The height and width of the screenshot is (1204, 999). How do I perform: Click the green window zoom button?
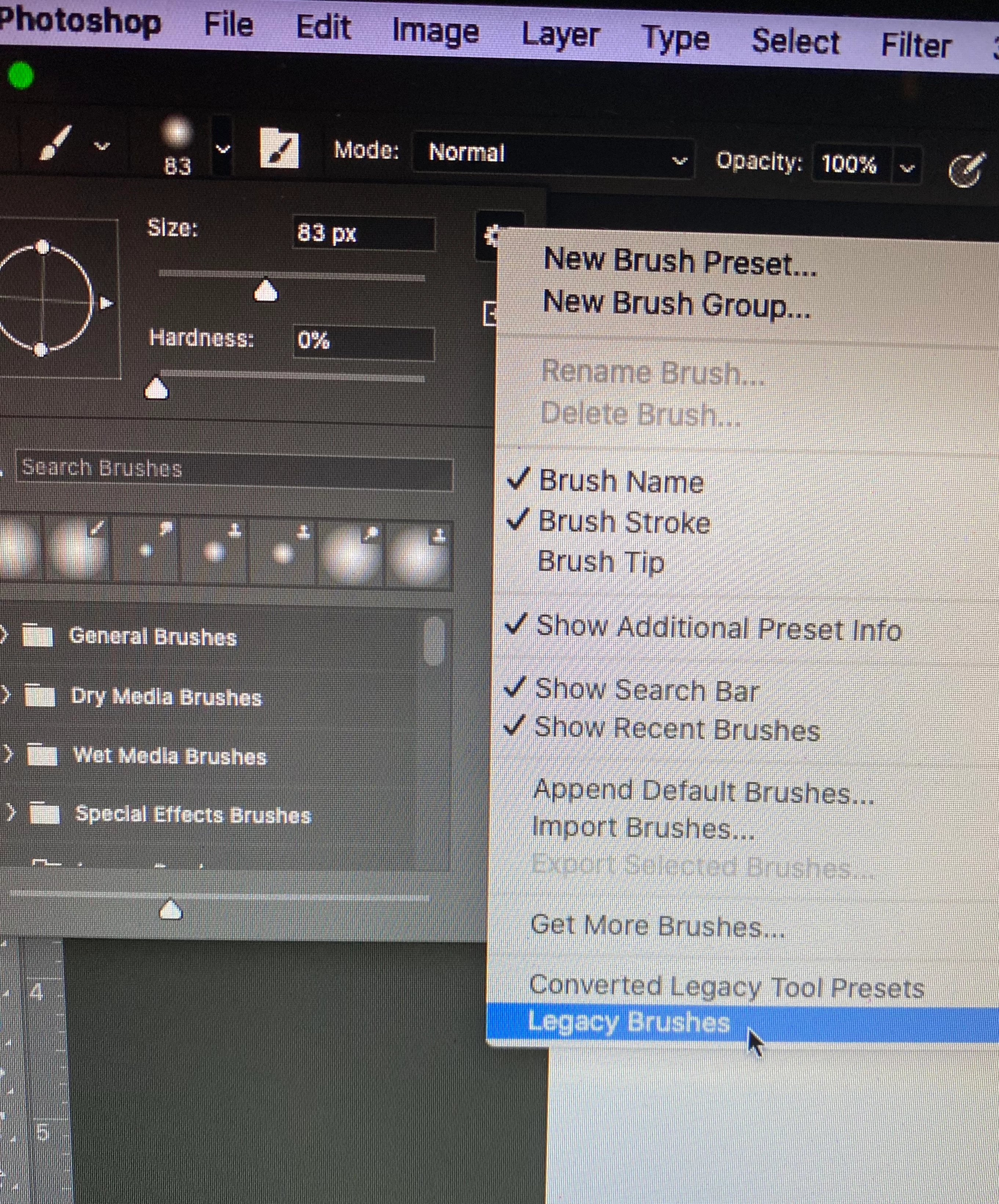(21, 76)
